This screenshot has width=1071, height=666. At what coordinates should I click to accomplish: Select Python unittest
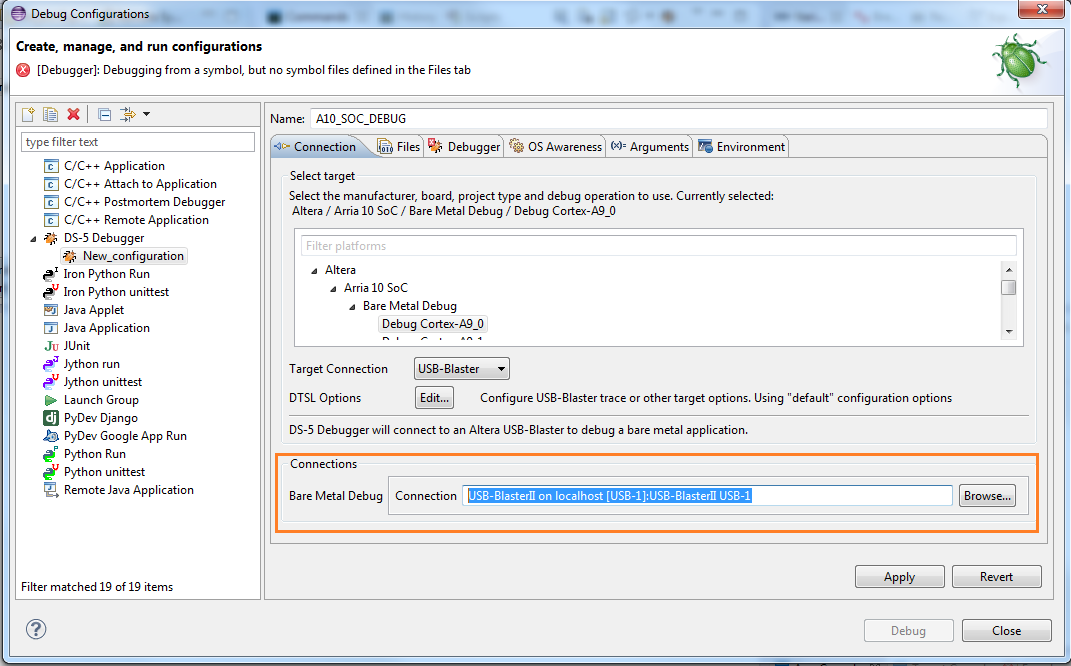[105, 472]
